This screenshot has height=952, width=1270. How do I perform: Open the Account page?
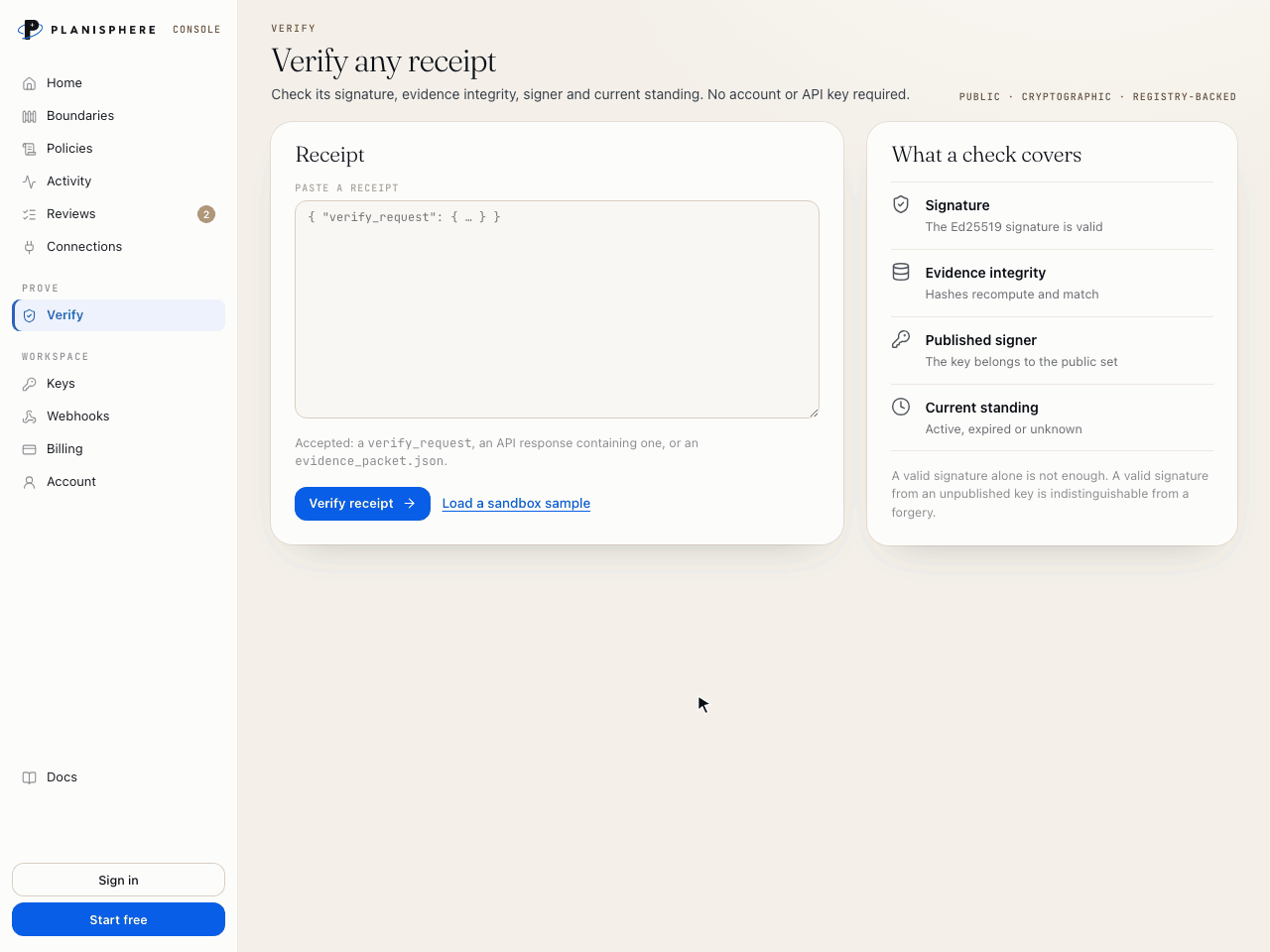click(x=118, y=482)
